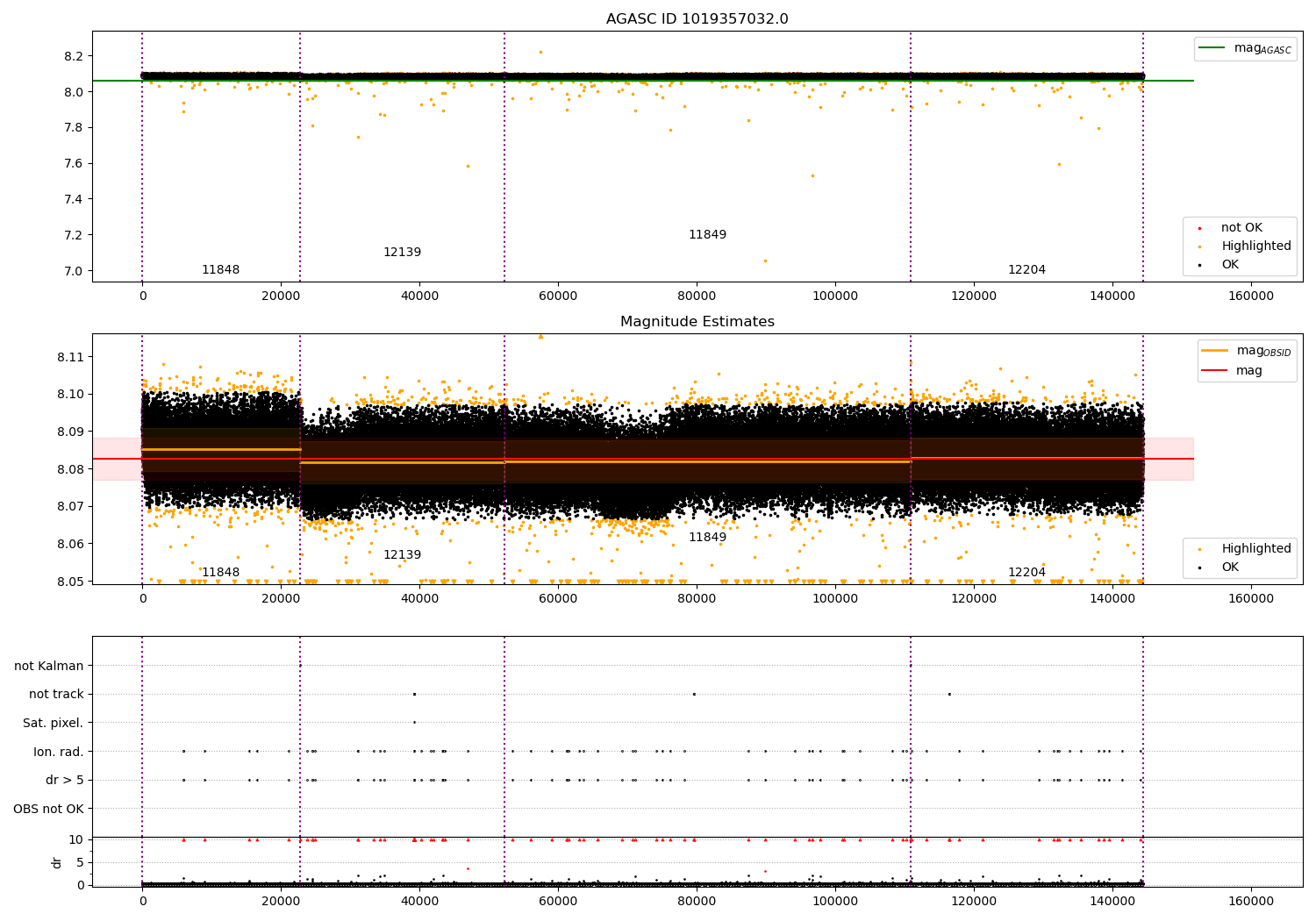The width and height of the screenshot is (1316, 921).
Task: Click y-axis tick 7.6 in top plot
Action: (74, 164)
